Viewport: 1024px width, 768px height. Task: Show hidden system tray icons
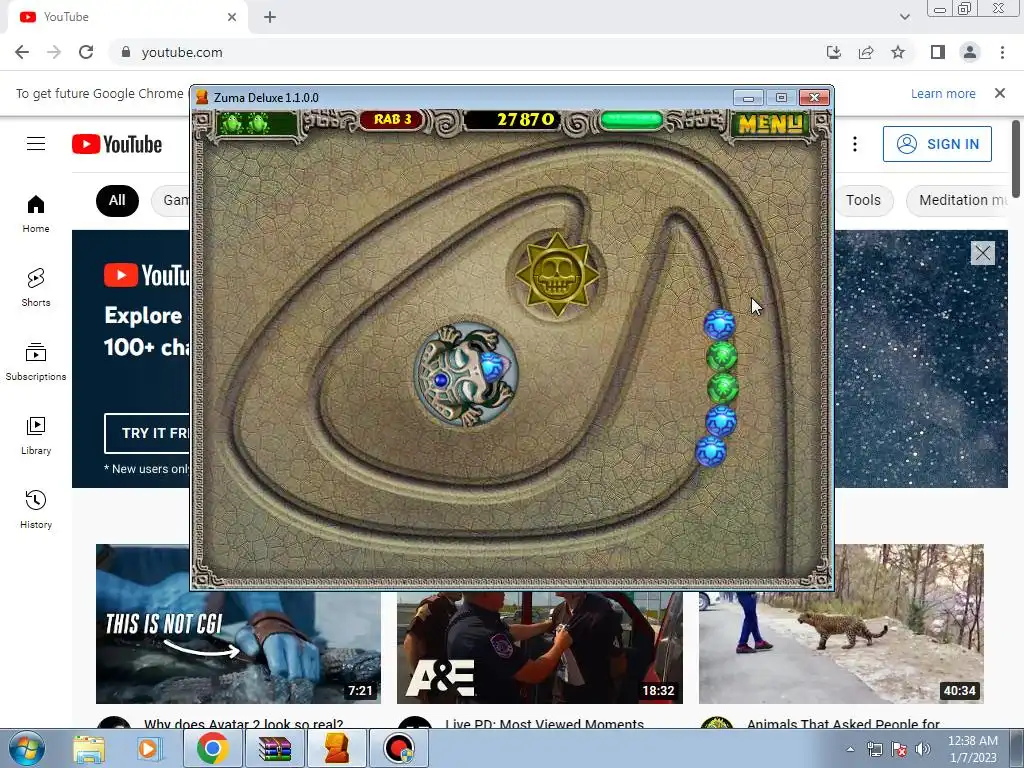(x=850, y=750)
